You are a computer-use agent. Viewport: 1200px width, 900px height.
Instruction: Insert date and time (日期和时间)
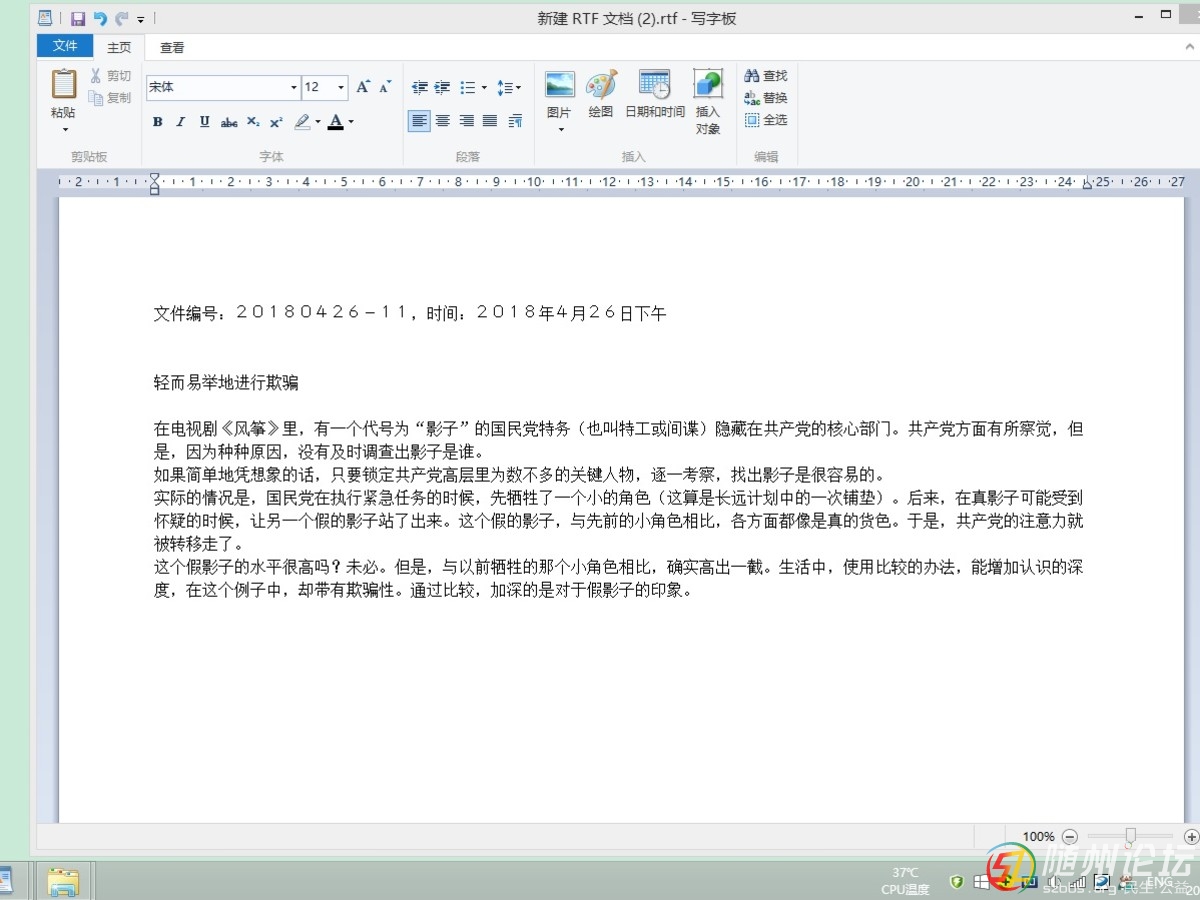(655, 95)
